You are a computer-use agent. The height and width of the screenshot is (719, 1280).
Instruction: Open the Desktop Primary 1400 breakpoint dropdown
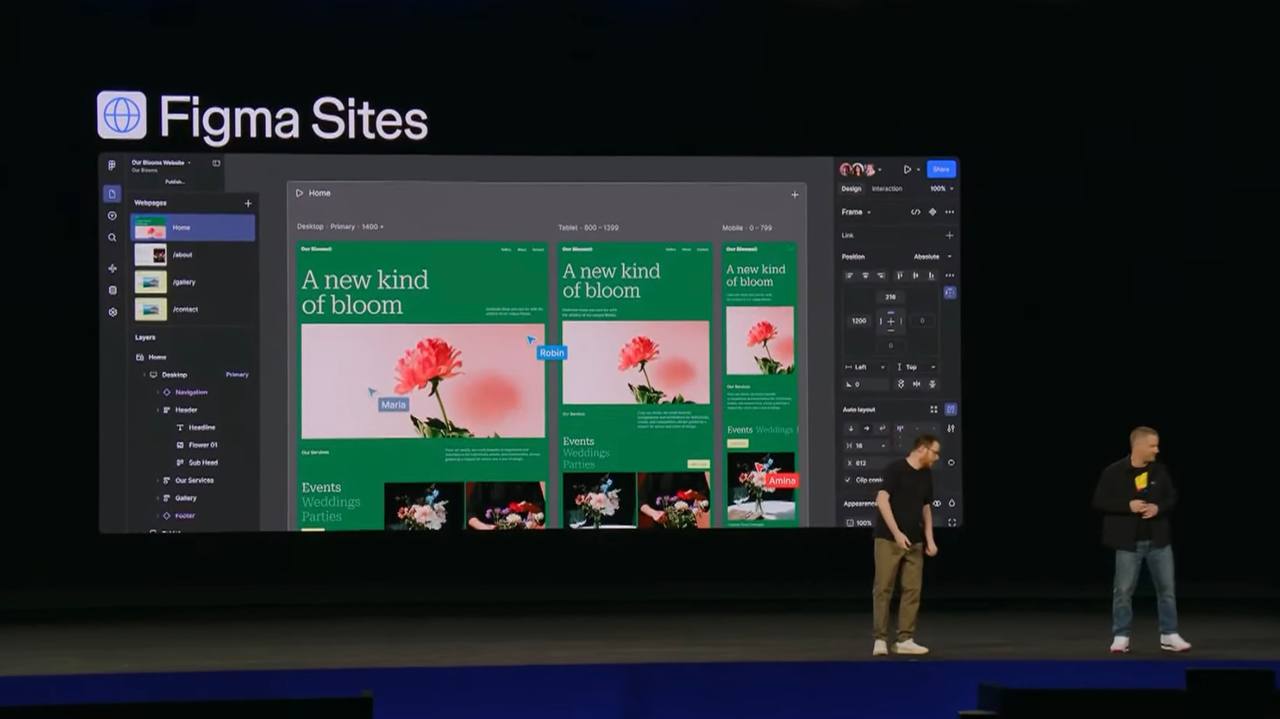[x=340, y=227]
